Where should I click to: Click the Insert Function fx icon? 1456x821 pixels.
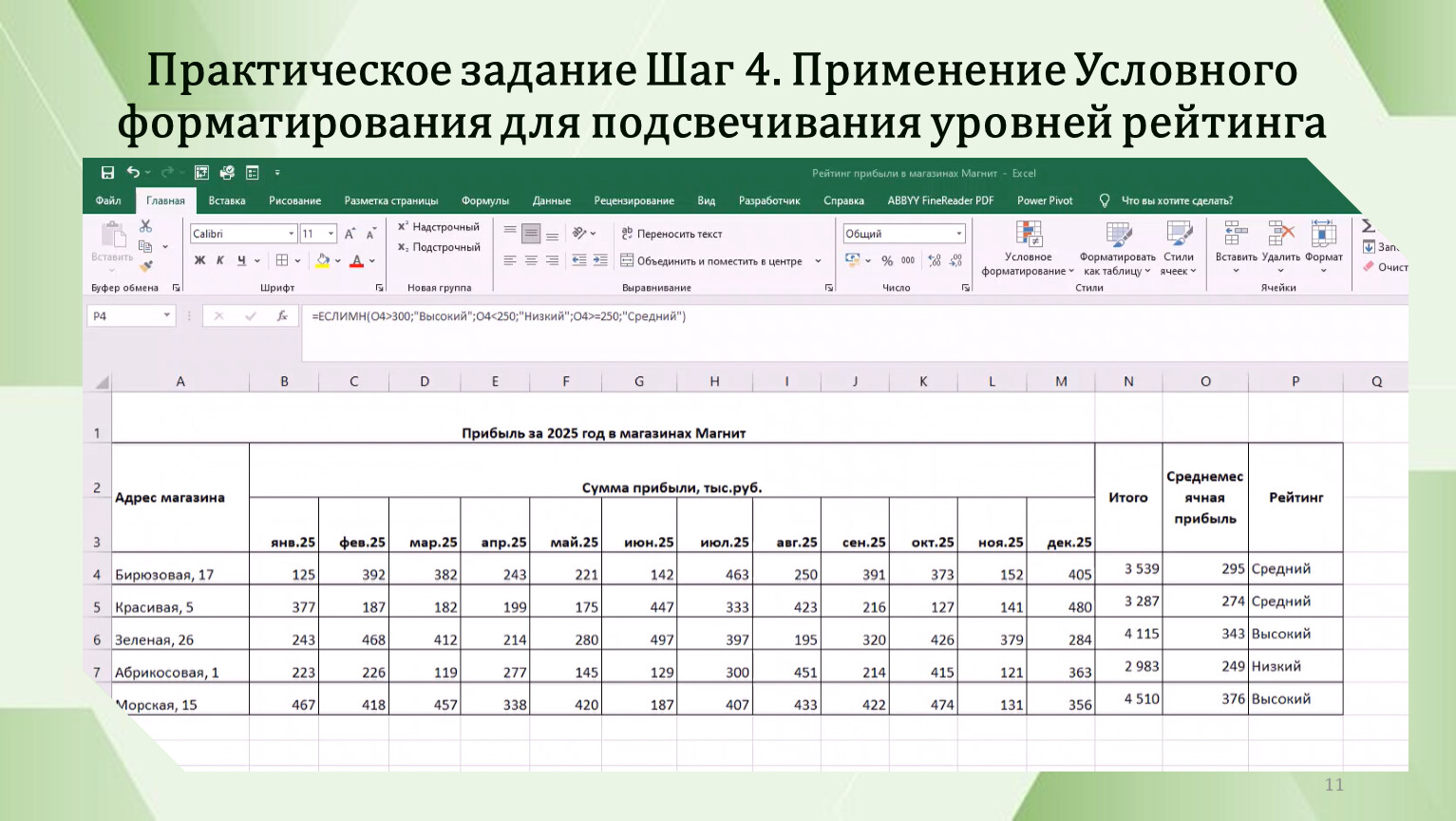[282, 316]
